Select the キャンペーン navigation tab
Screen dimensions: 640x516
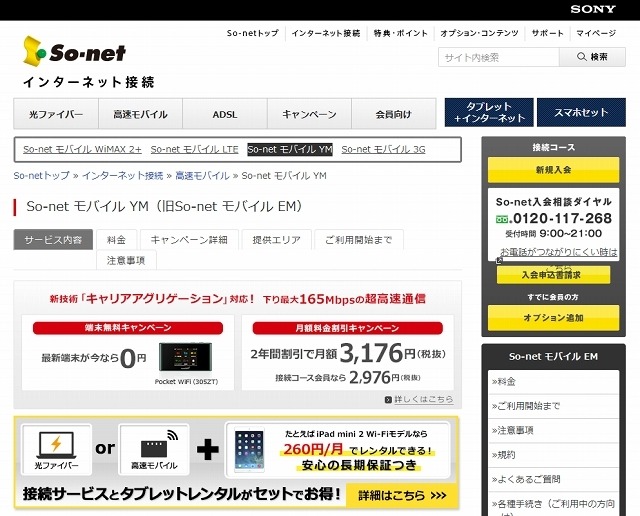(x=309, y=114)
